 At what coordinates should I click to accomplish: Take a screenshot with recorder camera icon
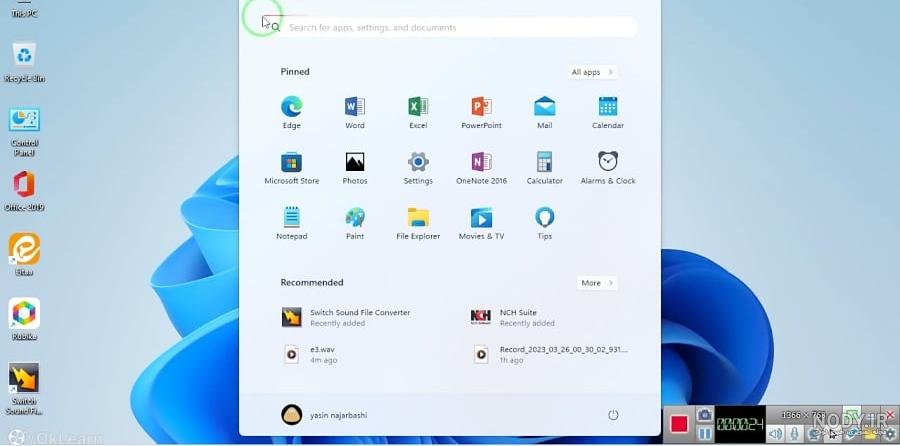704,415
